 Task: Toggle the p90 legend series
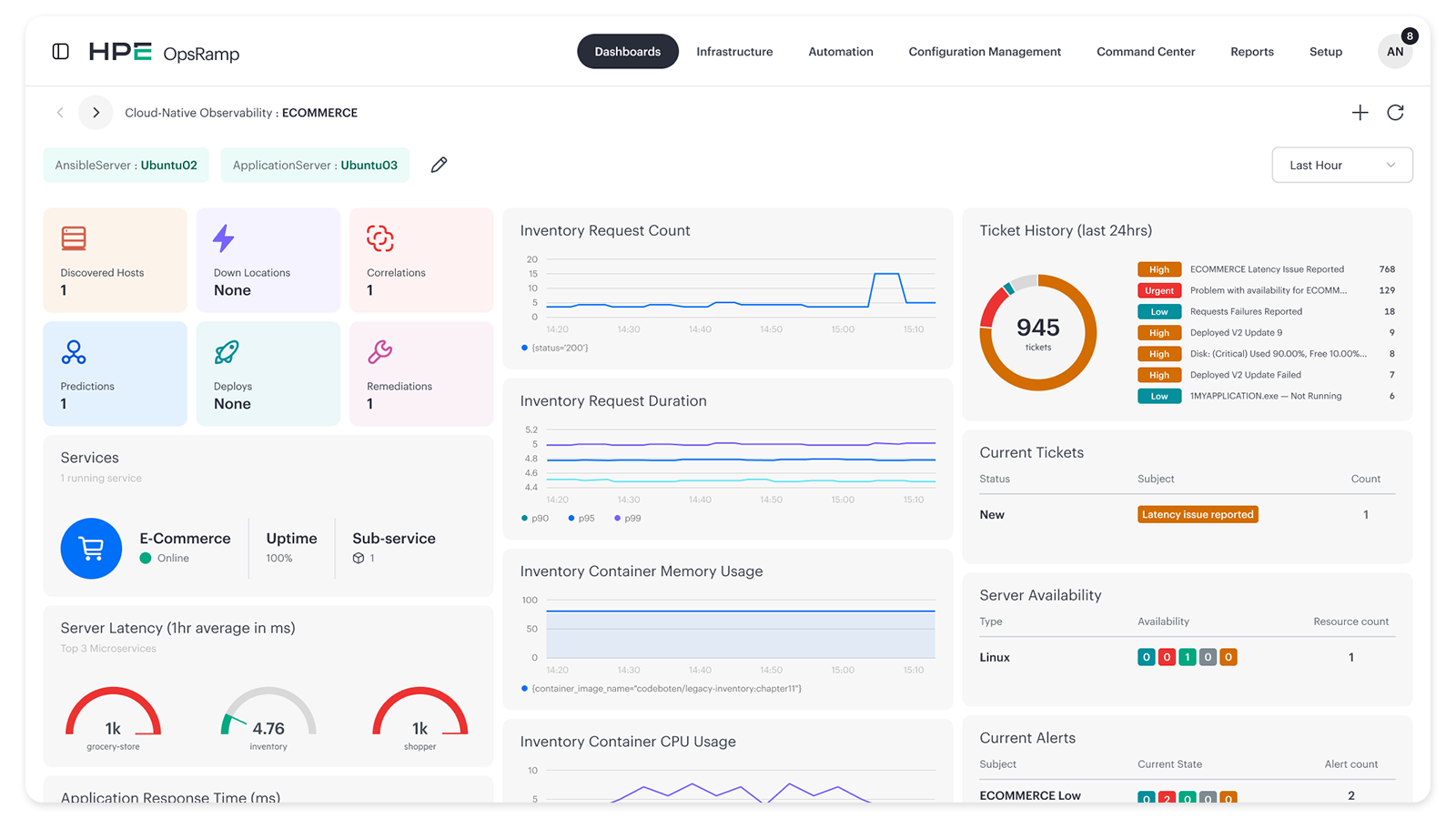(x=535, y=519)
